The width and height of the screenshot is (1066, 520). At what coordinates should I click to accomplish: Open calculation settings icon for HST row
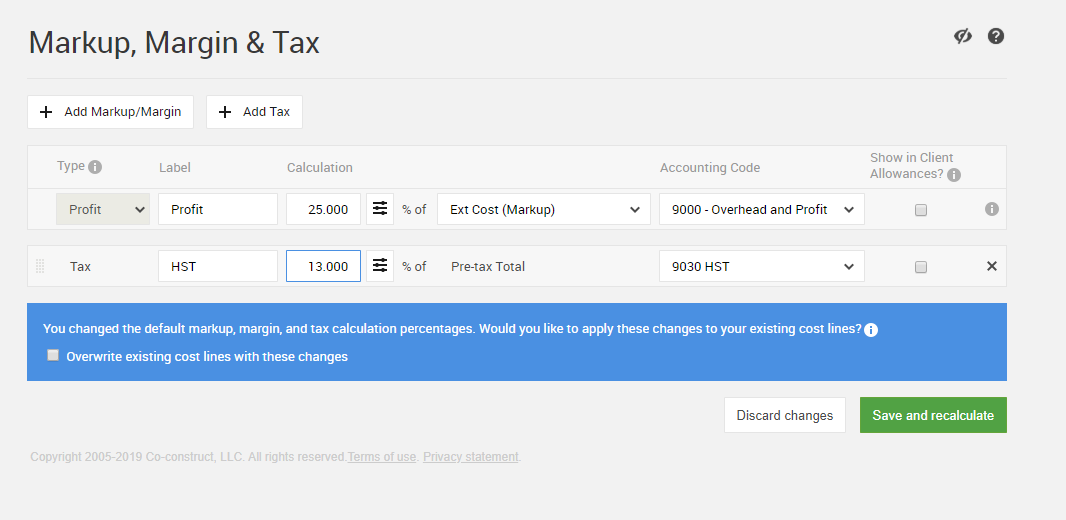coord(380,266)
